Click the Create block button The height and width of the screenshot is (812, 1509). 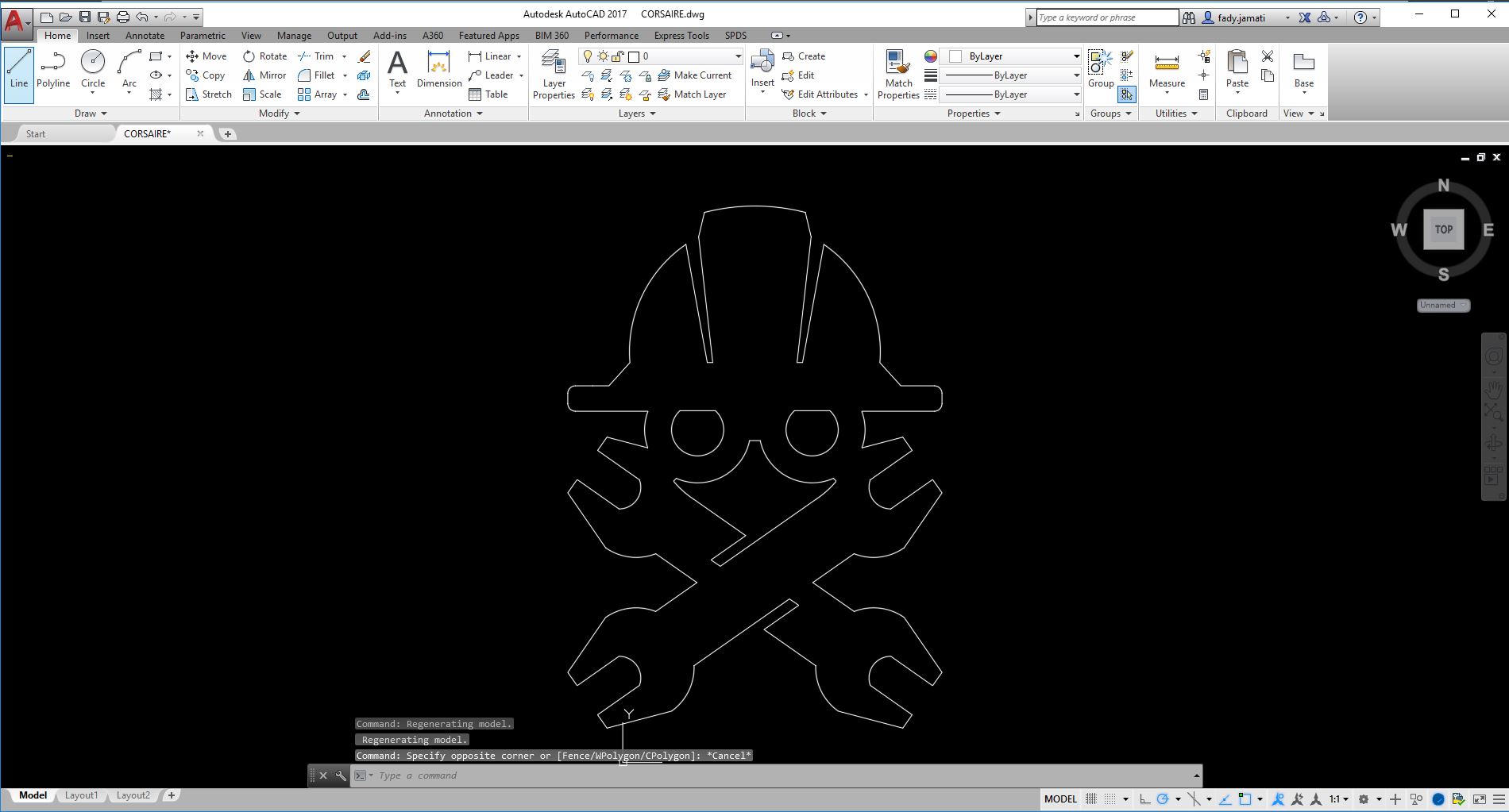click(x=804, y=56)
